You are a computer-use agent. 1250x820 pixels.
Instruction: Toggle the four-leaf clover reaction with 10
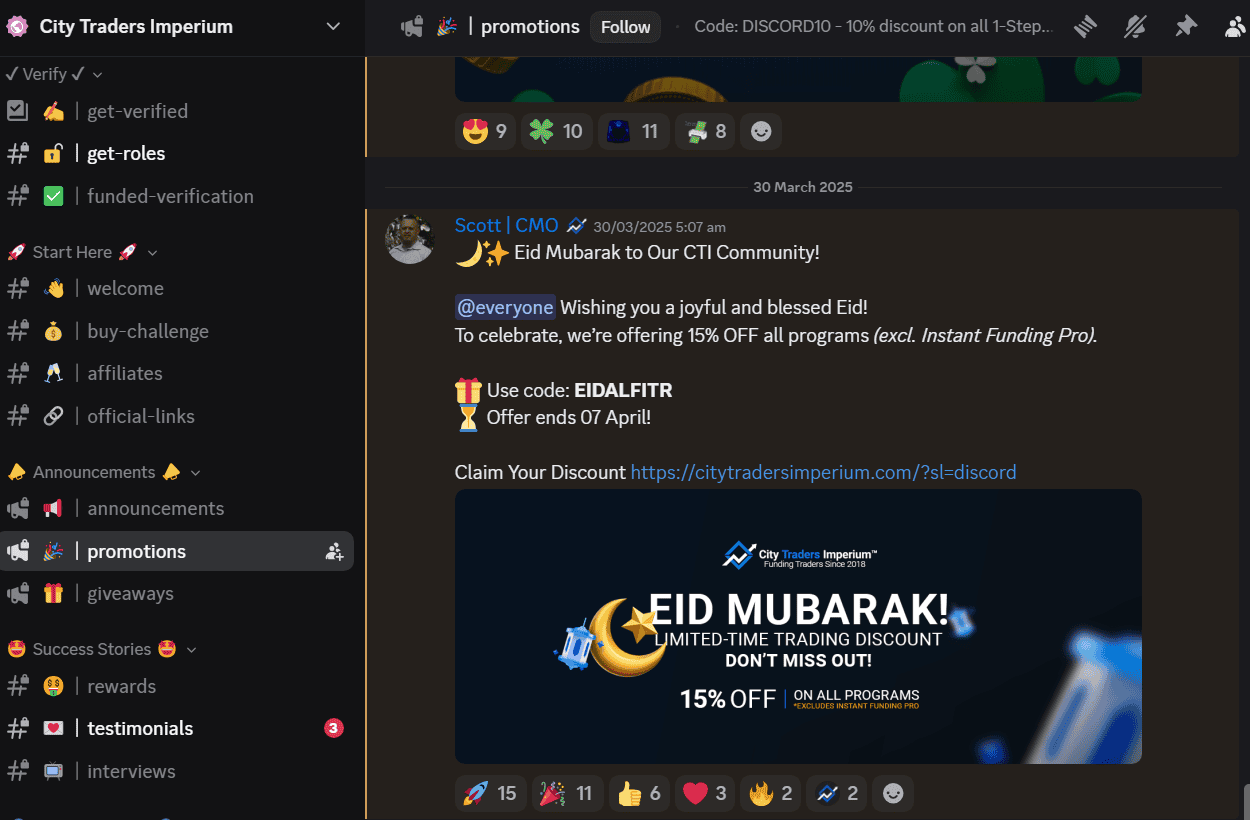[556, 131]
